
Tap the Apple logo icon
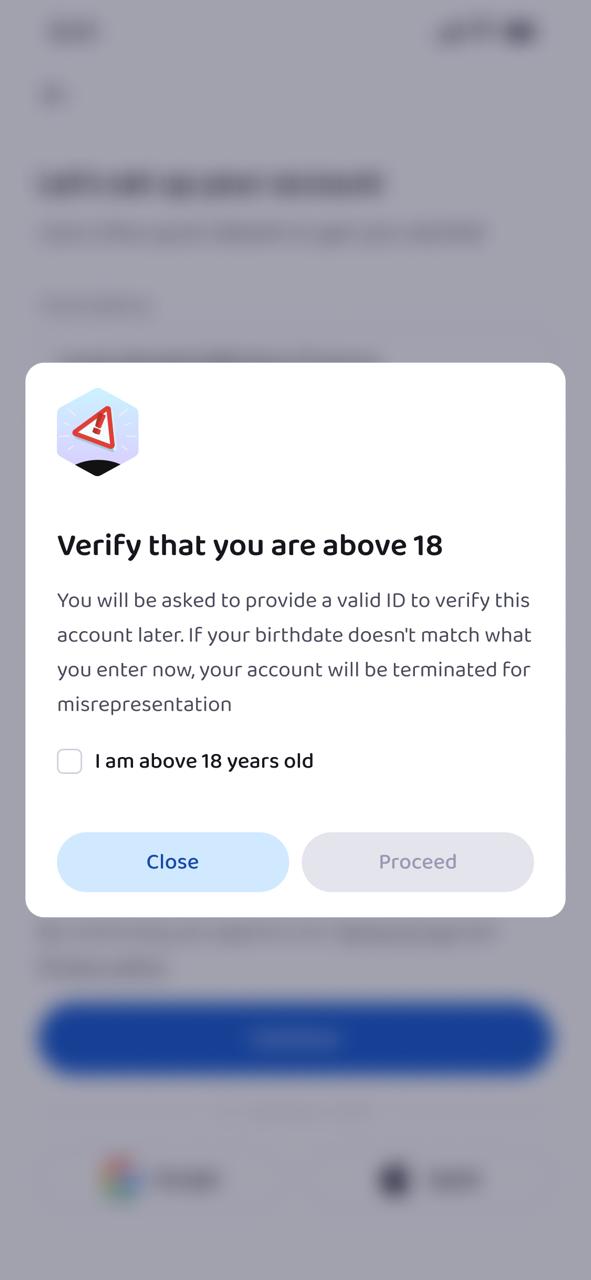point(394,1180)
